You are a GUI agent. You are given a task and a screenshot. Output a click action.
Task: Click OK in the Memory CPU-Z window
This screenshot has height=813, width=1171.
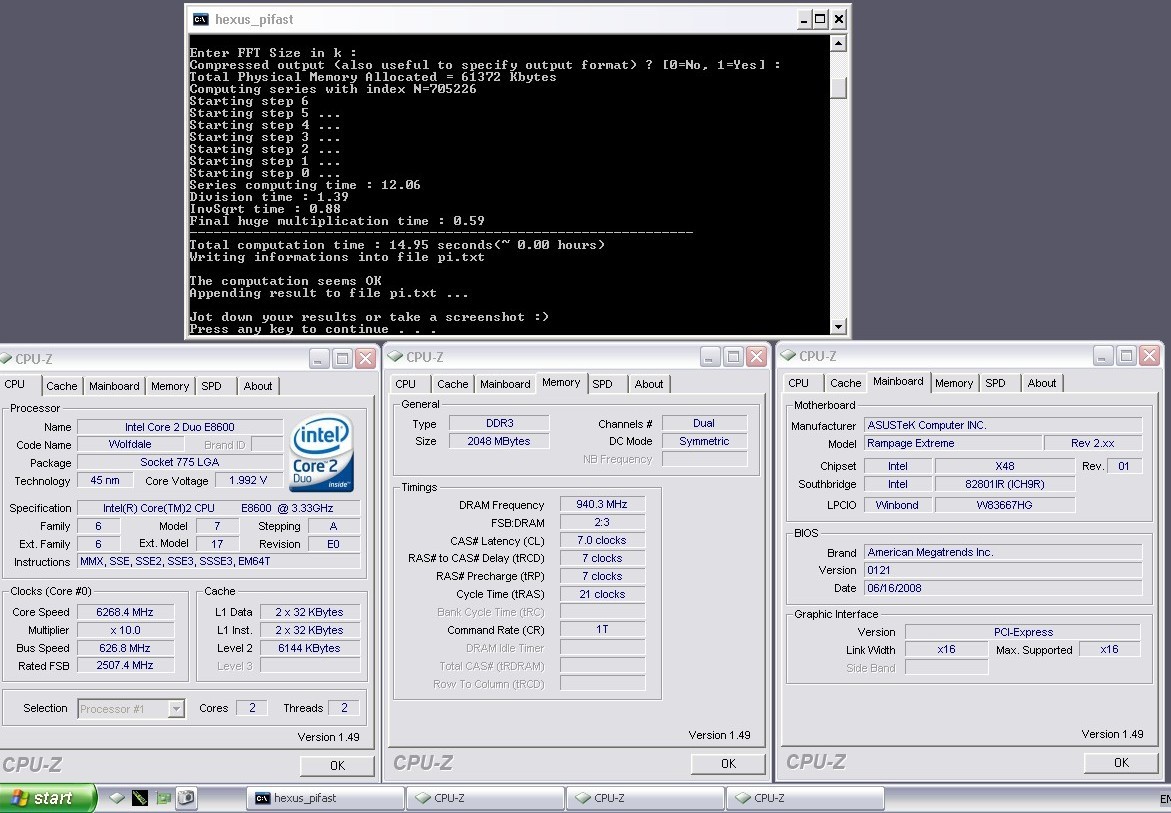728,764
